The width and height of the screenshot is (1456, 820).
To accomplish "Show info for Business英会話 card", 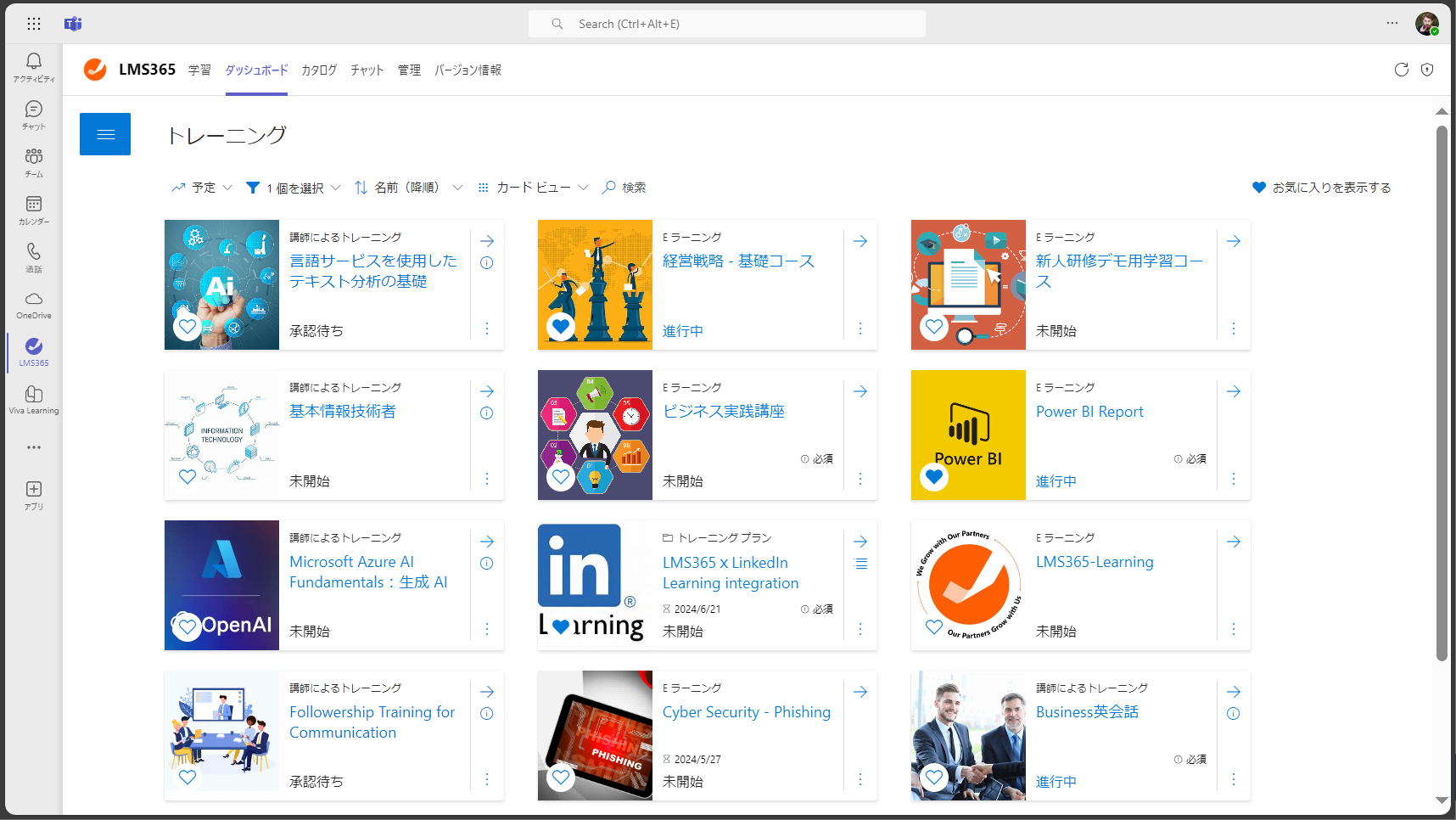I will point(1234,714).
